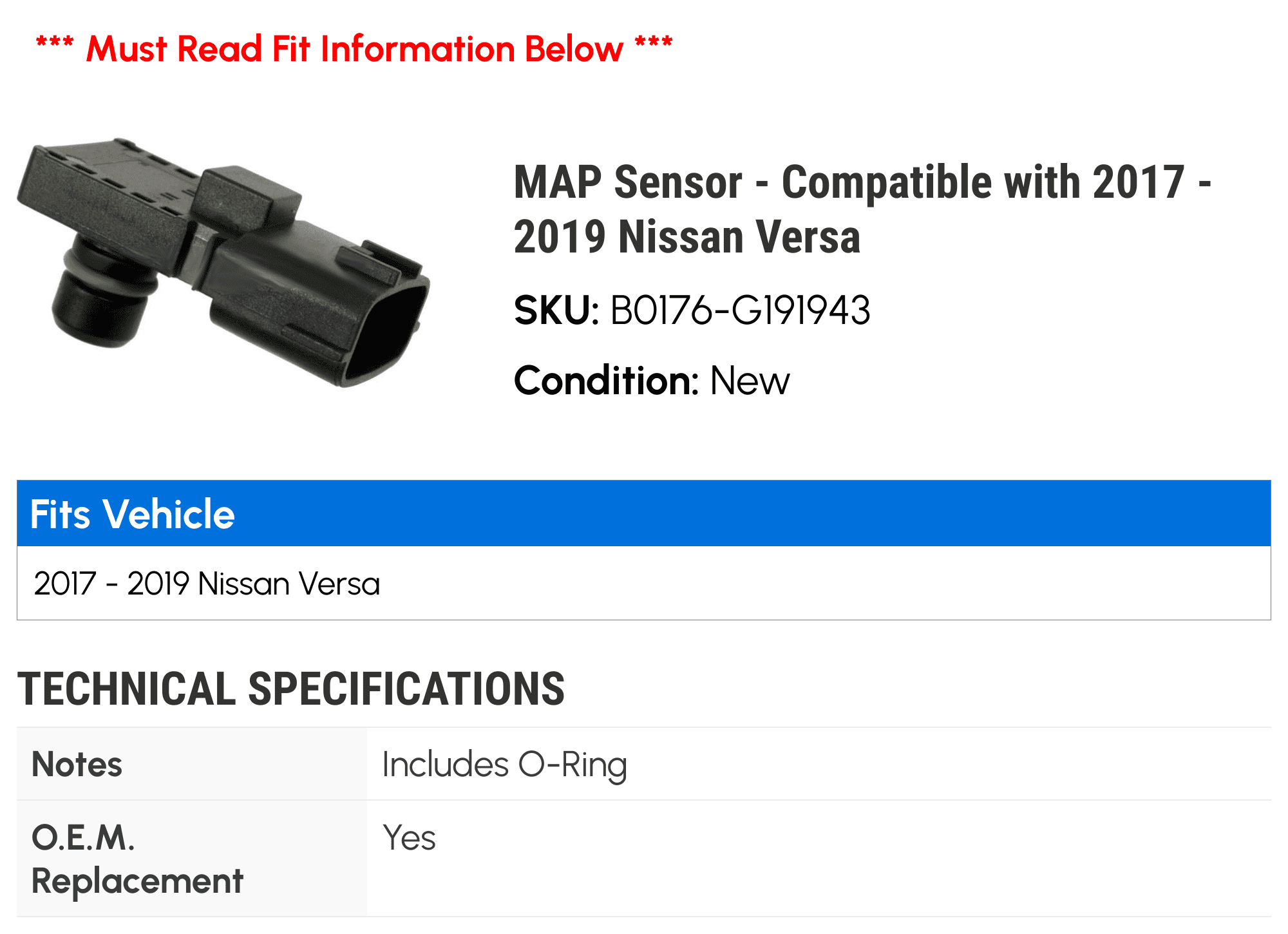Screen dimensions: 1288x934
Task: Click the bold "SKU:" label
Action: click(556, 310)
